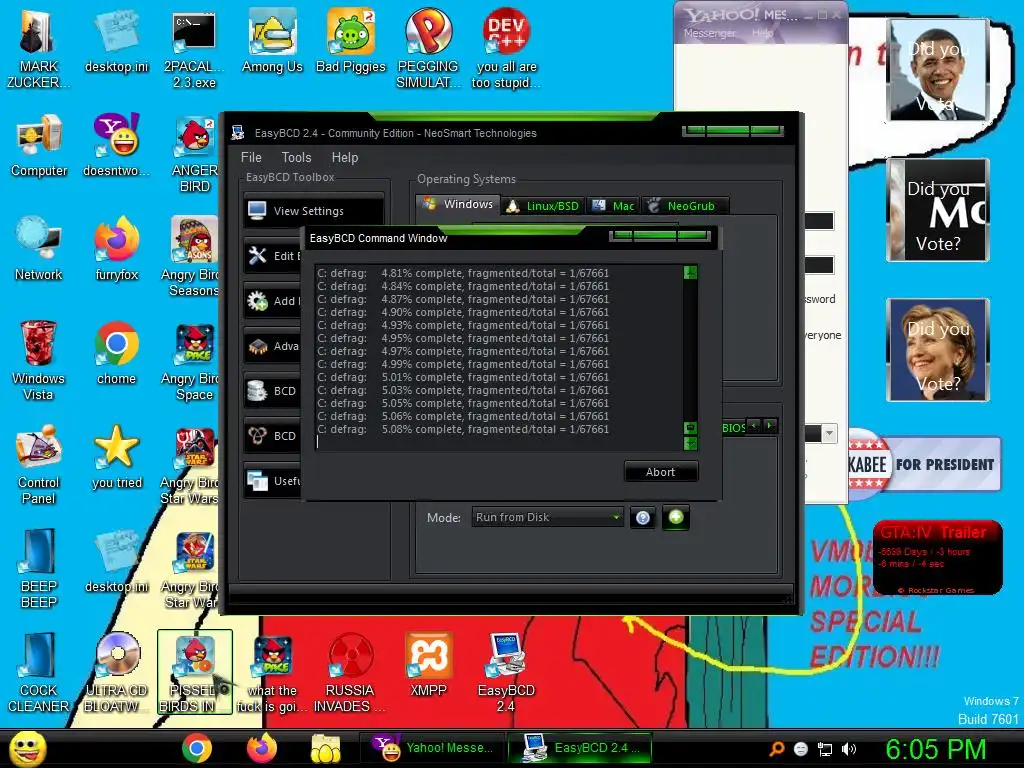Open the File menu in EasyBCD
1024x768 pixels.
pos(251,157)
